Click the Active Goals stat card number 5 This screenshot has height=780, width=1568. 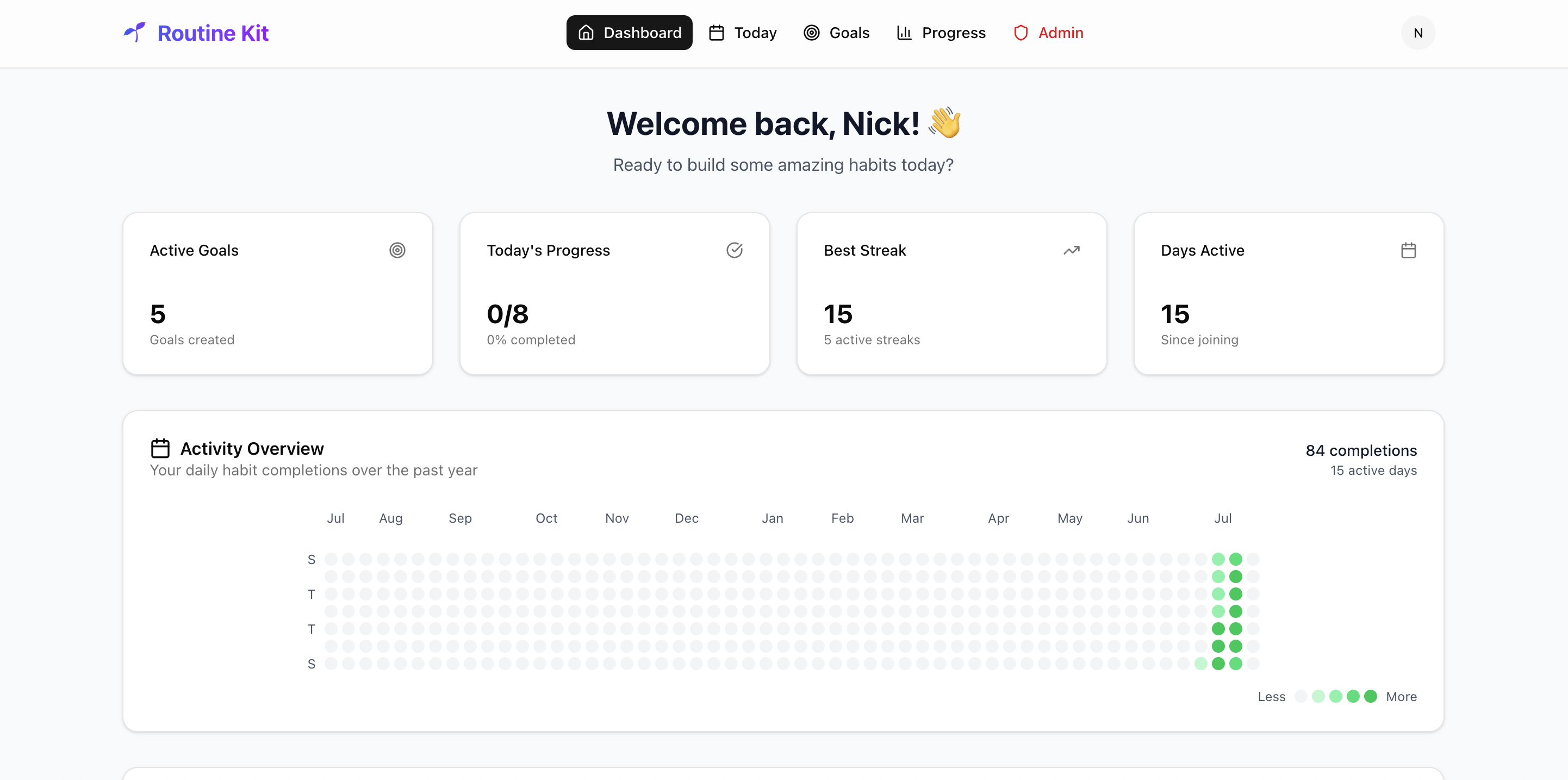(x=158, y=314)
